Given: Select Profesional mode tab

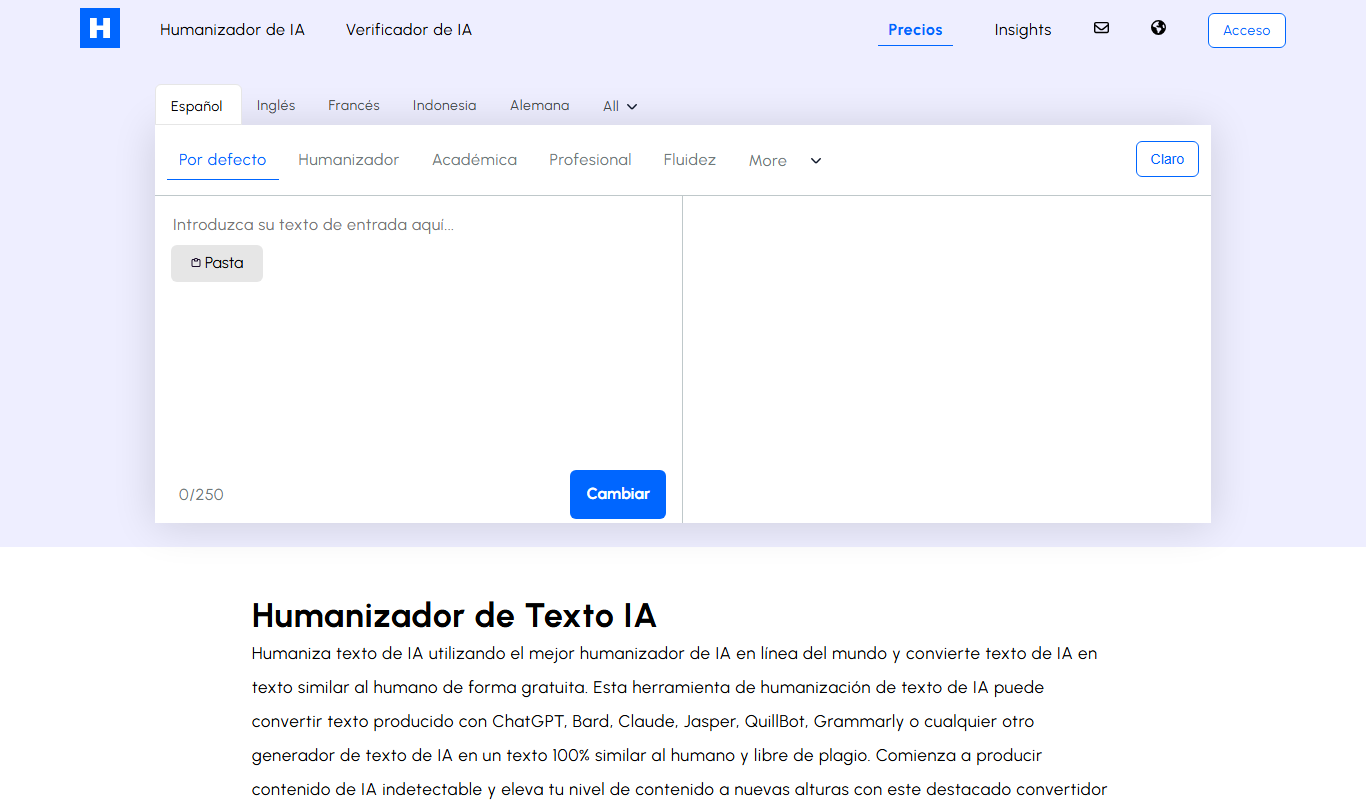Looking at the screenshot, I should click(x=590, y=160).
